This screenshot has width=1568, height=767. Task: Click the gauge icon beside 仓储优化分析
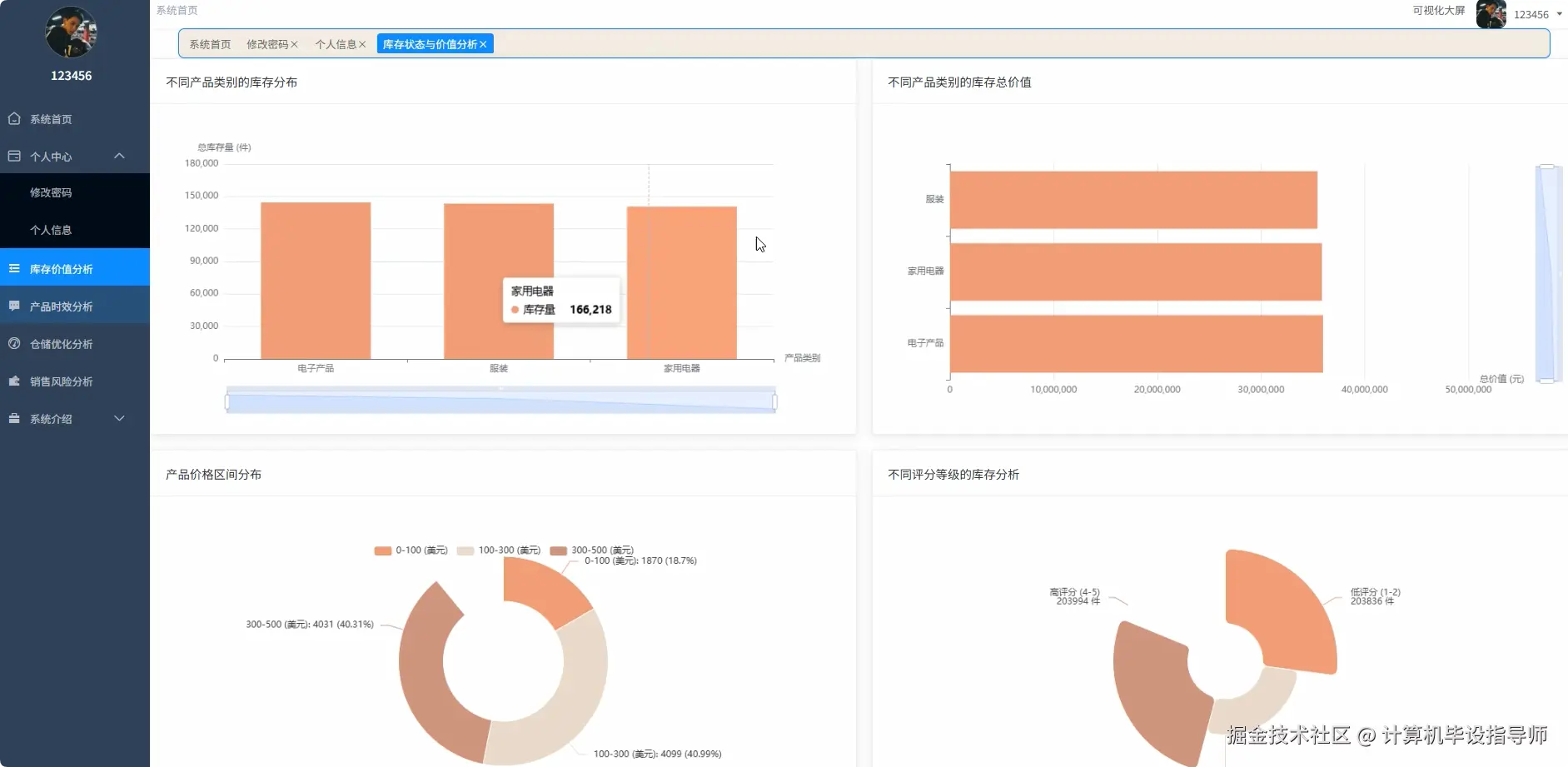[14, 343]
